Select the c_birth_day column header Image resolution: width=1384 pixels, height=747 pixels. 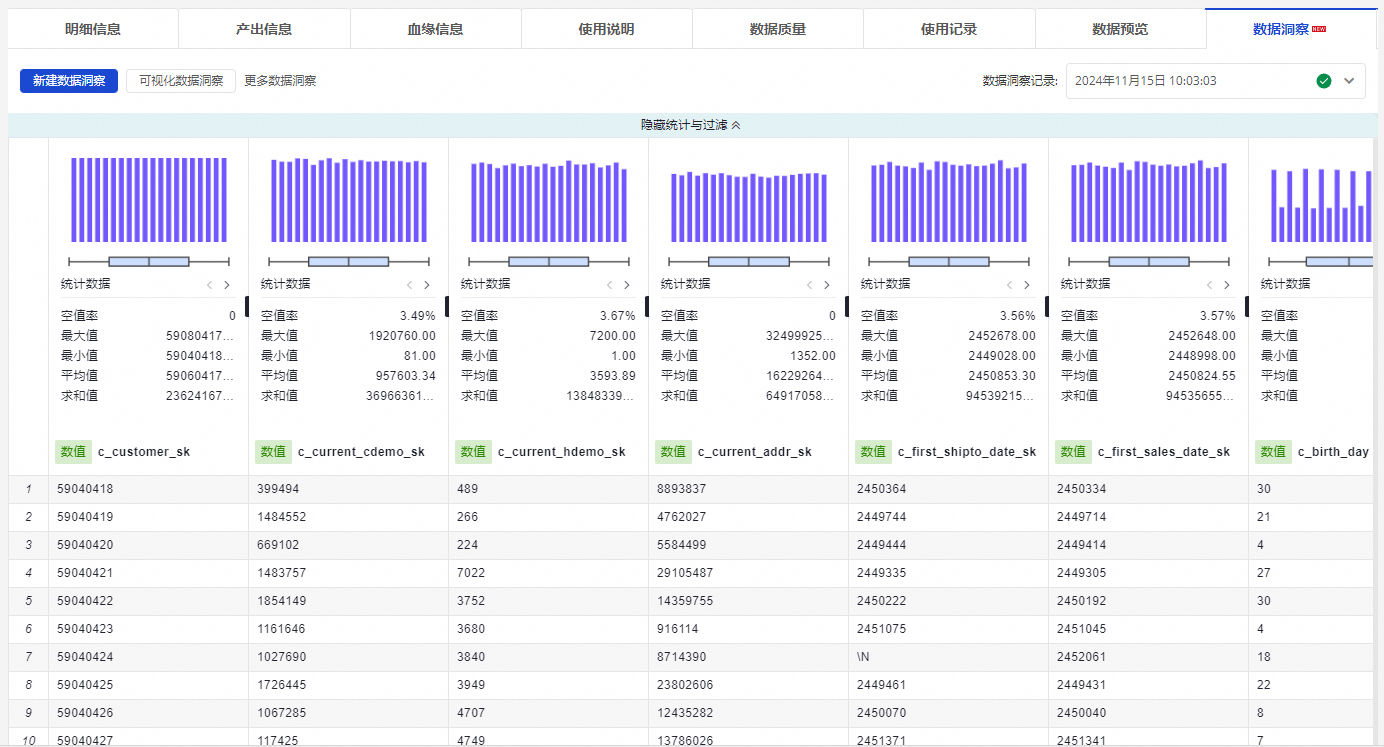pos(1333,452)
